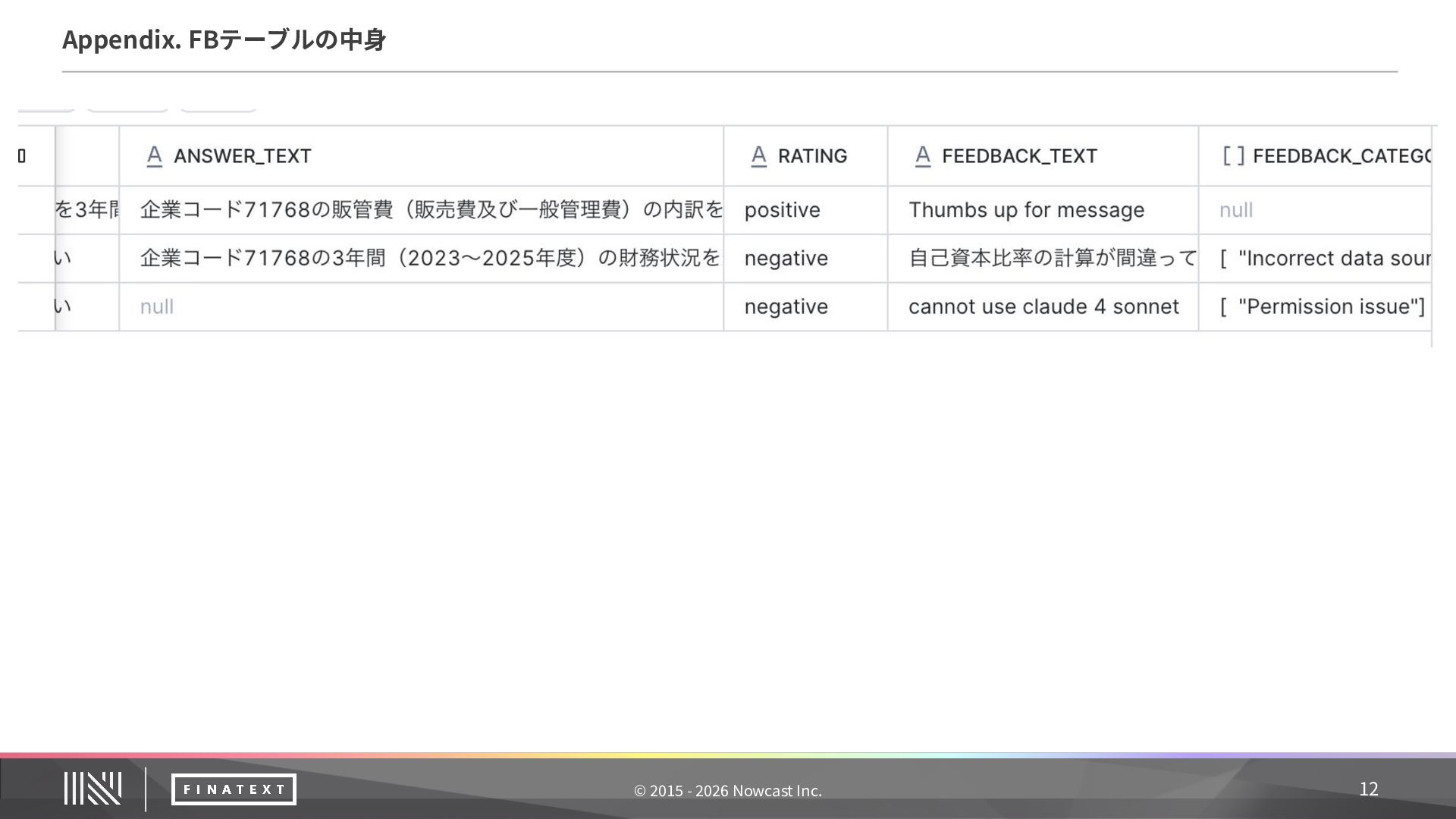Screen dimensions: 1456x819
Task: Select the FEEDBACK_TEXT column header
Action: click(x=1043, y=156)
